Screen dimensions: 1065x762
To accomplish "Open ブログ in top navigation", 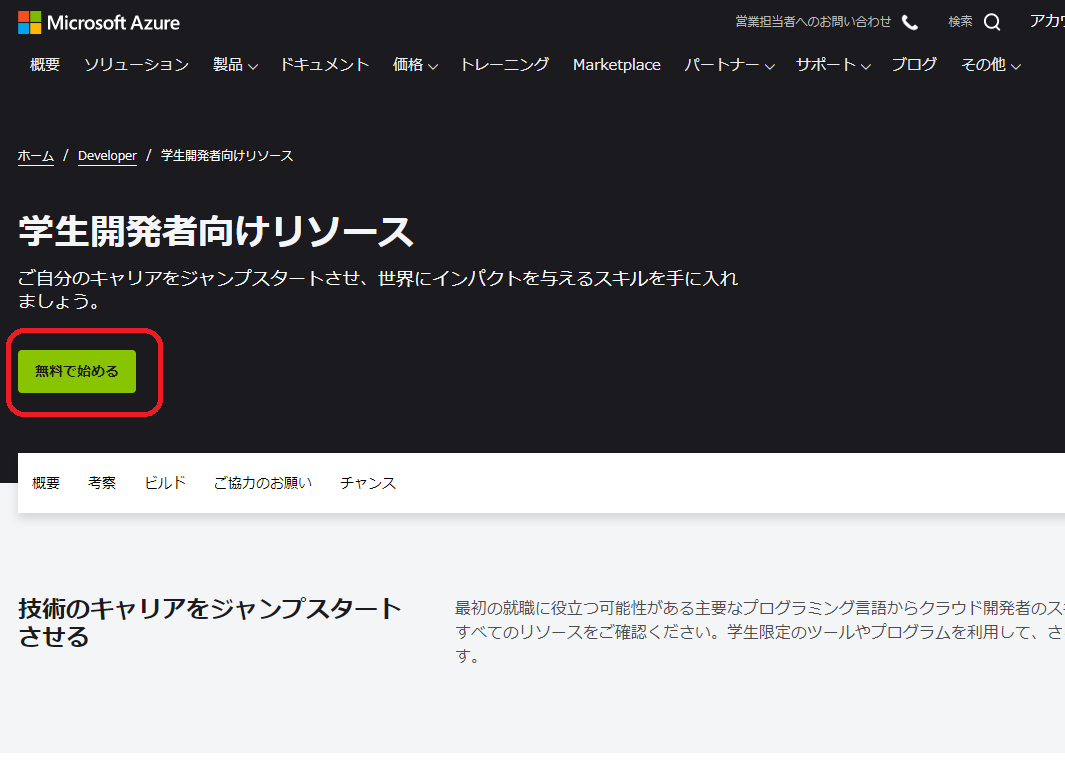I will [914, 65].
